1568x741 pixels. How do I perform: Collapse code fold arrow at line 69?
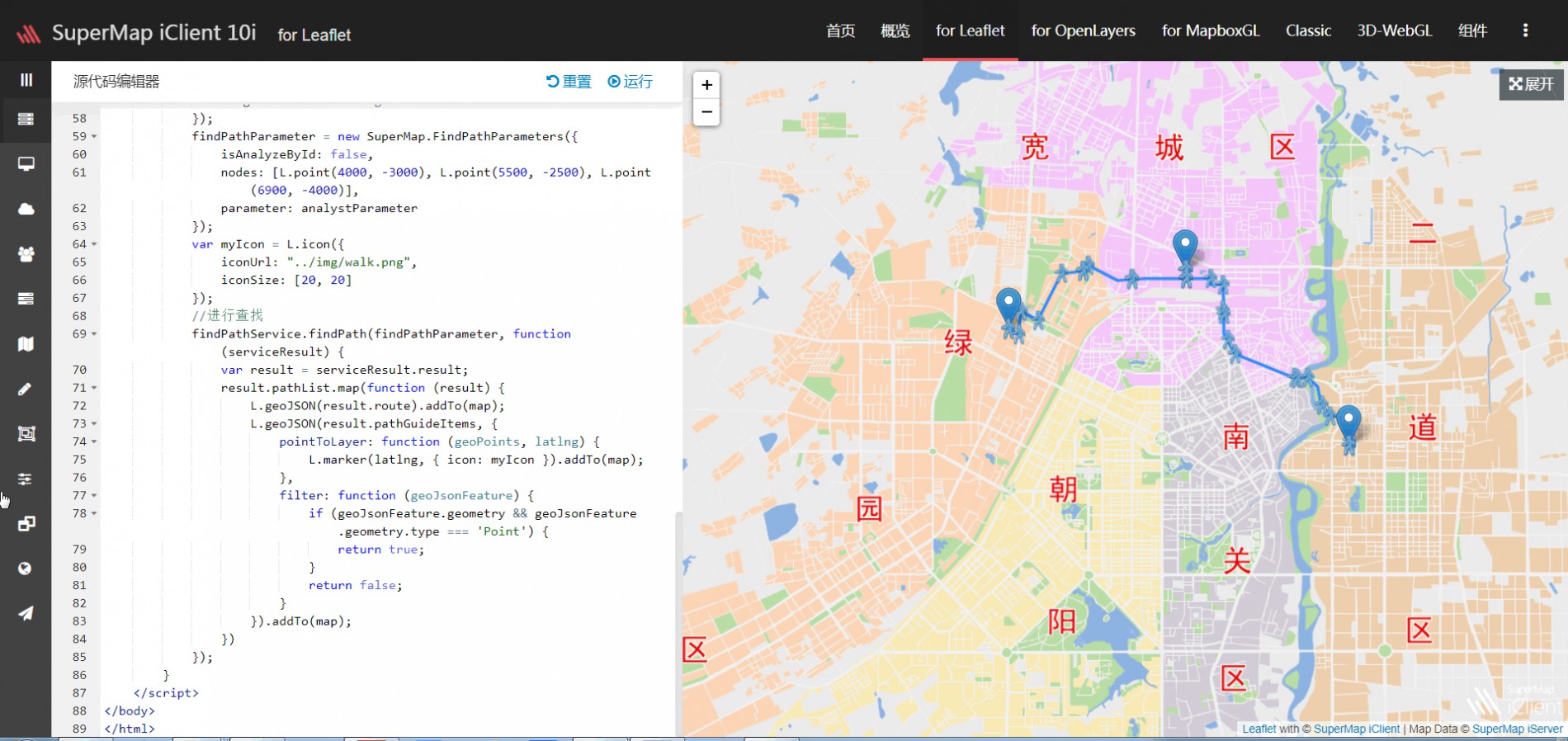[94, 334]
